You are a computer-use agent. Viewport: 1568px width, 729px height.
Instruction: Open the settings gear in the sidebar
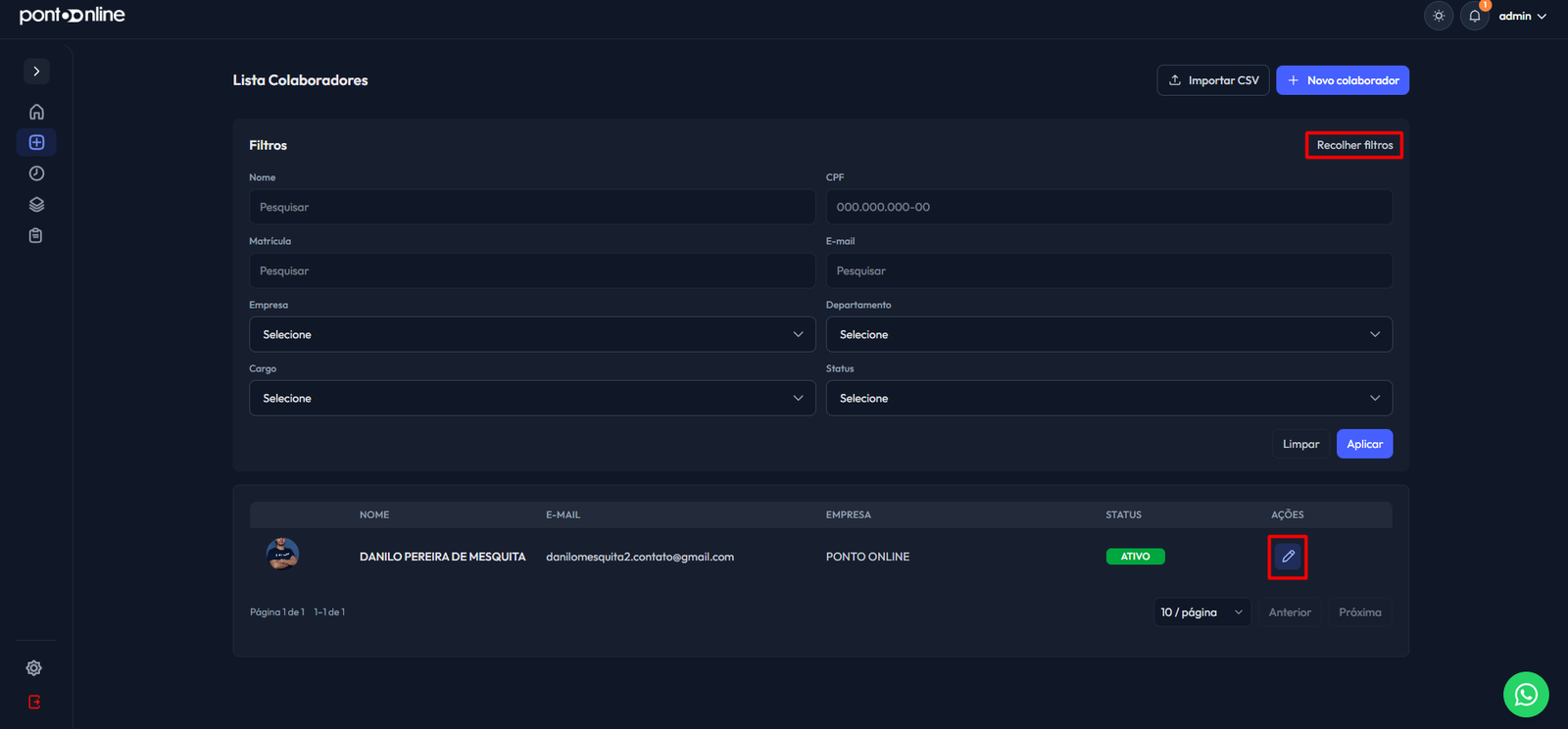34,668
